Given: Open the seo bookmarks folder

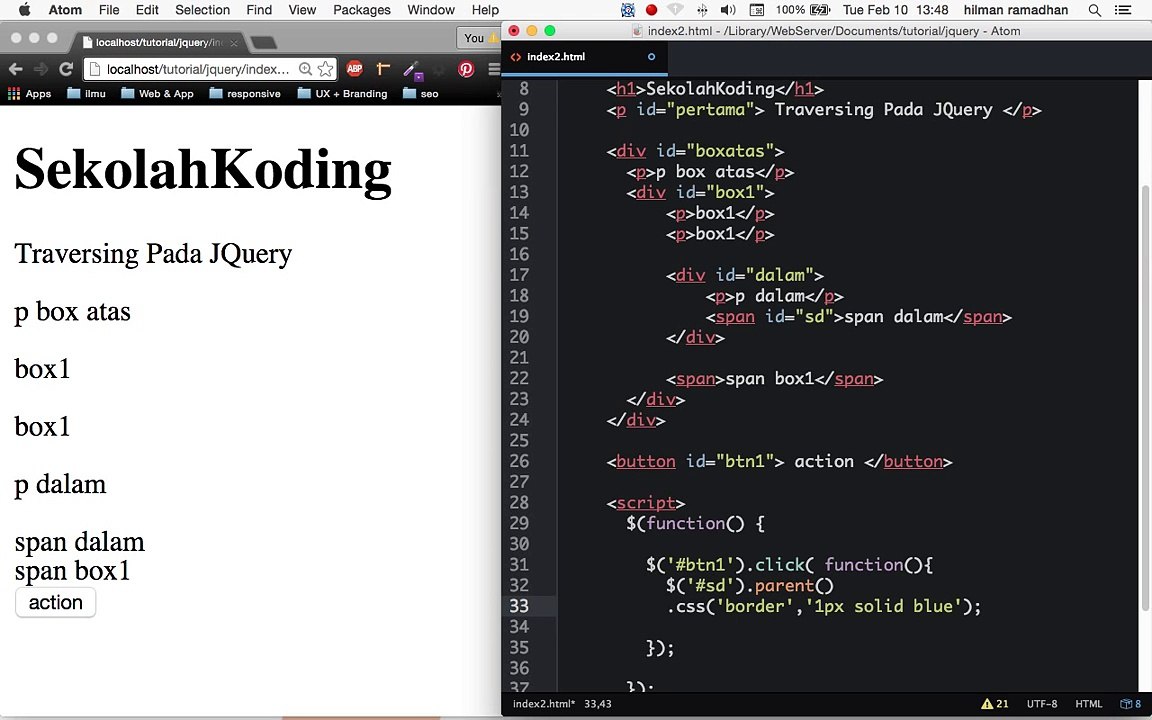Looking at the screenshot, I should 420,93.
